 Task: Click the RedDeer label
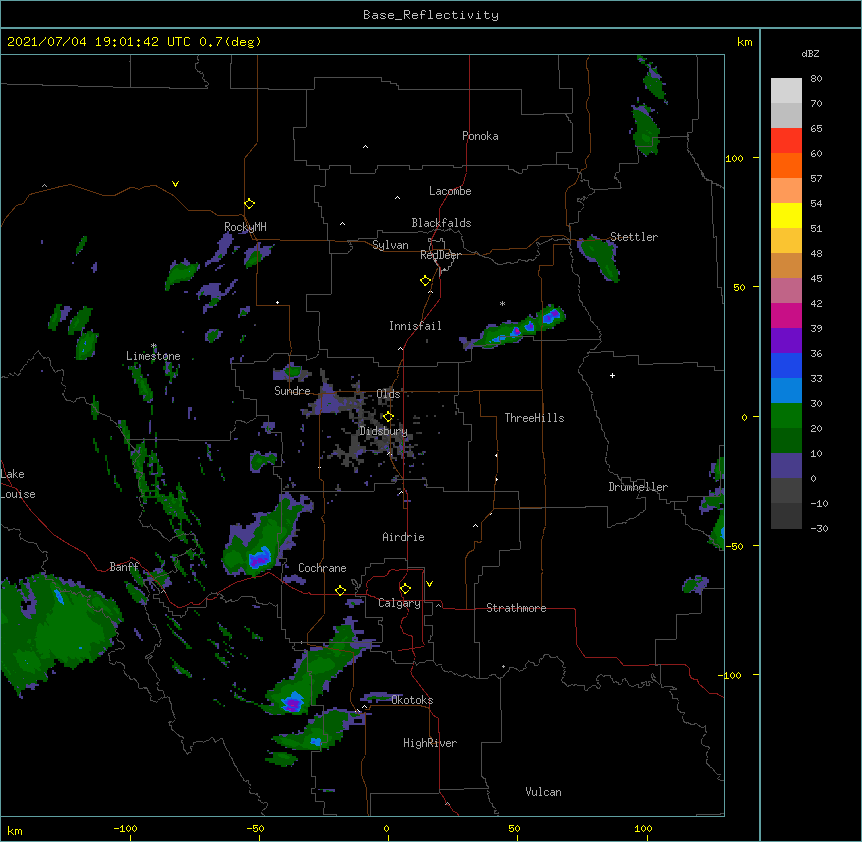[x=440, y=255]
